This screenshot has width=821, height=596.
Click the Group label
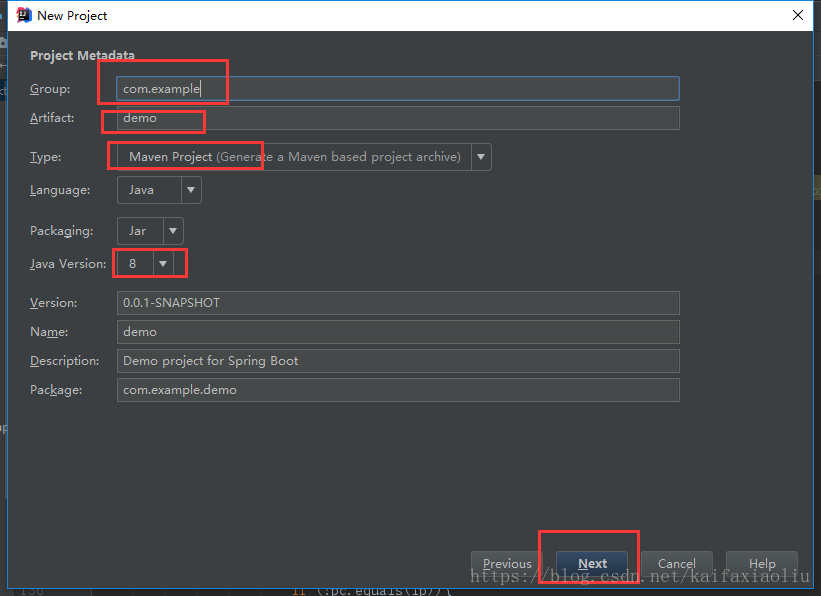point(50,89)
